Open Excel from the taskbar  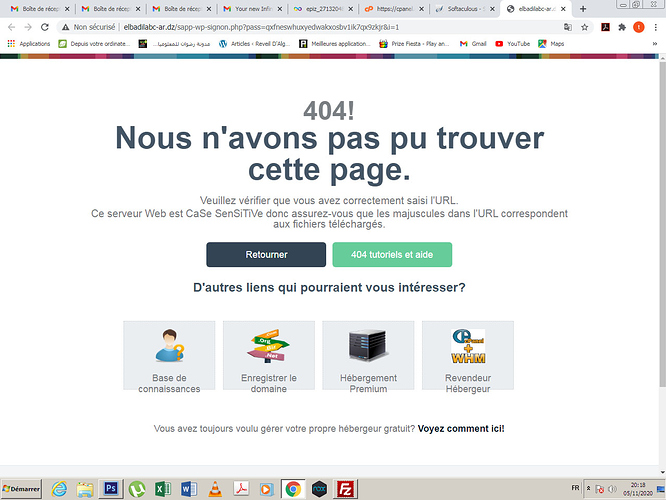point(163,489)
